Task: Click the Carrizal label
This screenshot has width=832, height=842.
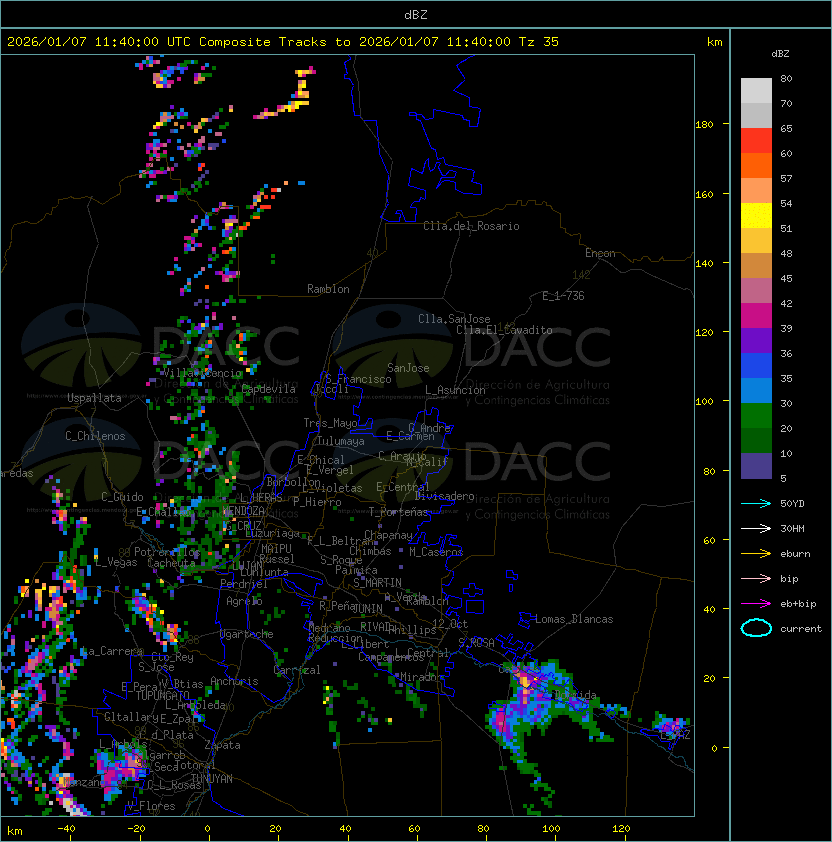Action: [297, 670]
